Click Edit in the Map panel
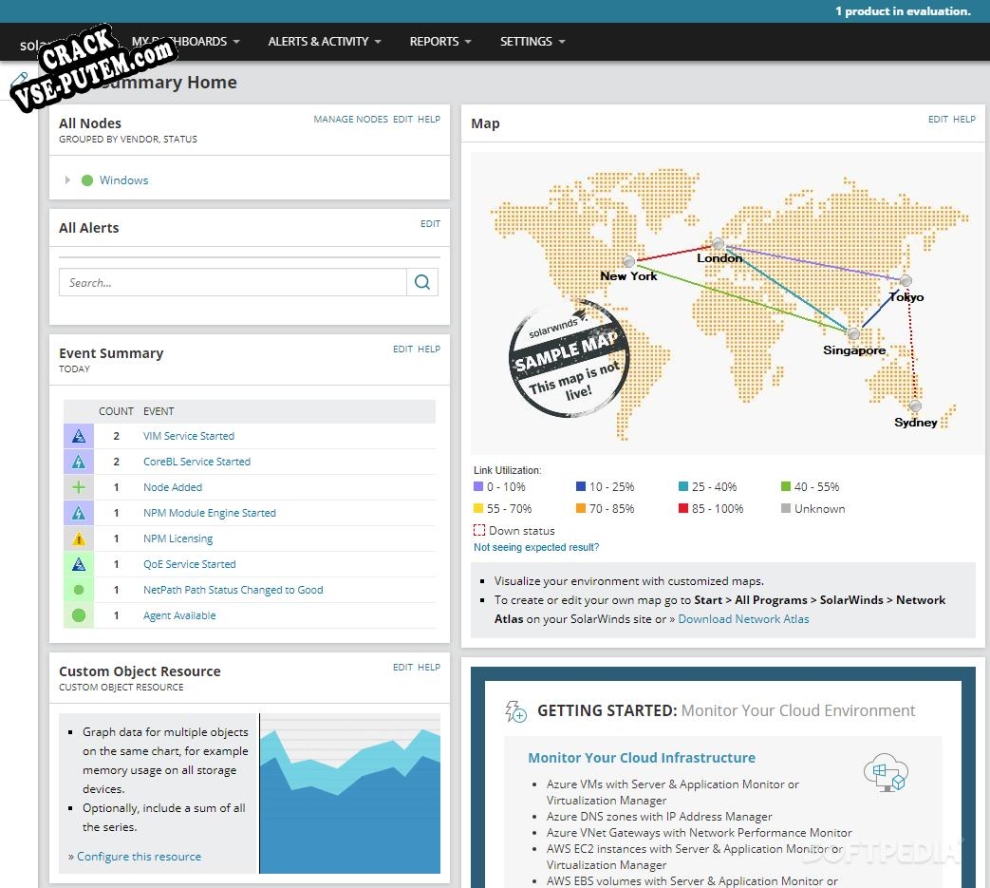The height and width of the screenshot is (888, 990). 938,119
